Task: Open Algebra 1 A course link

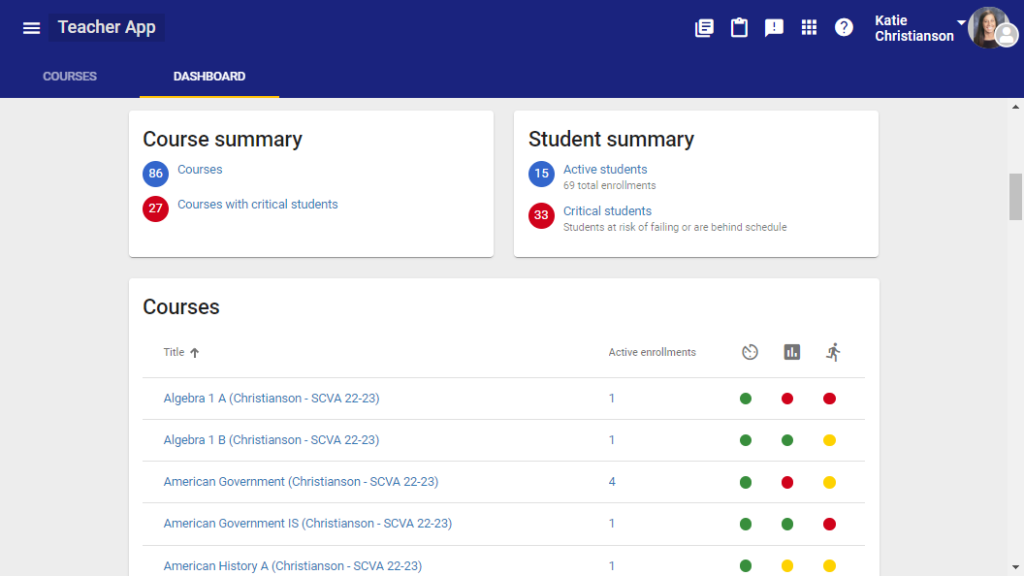Action: click(x=271, y=398)
